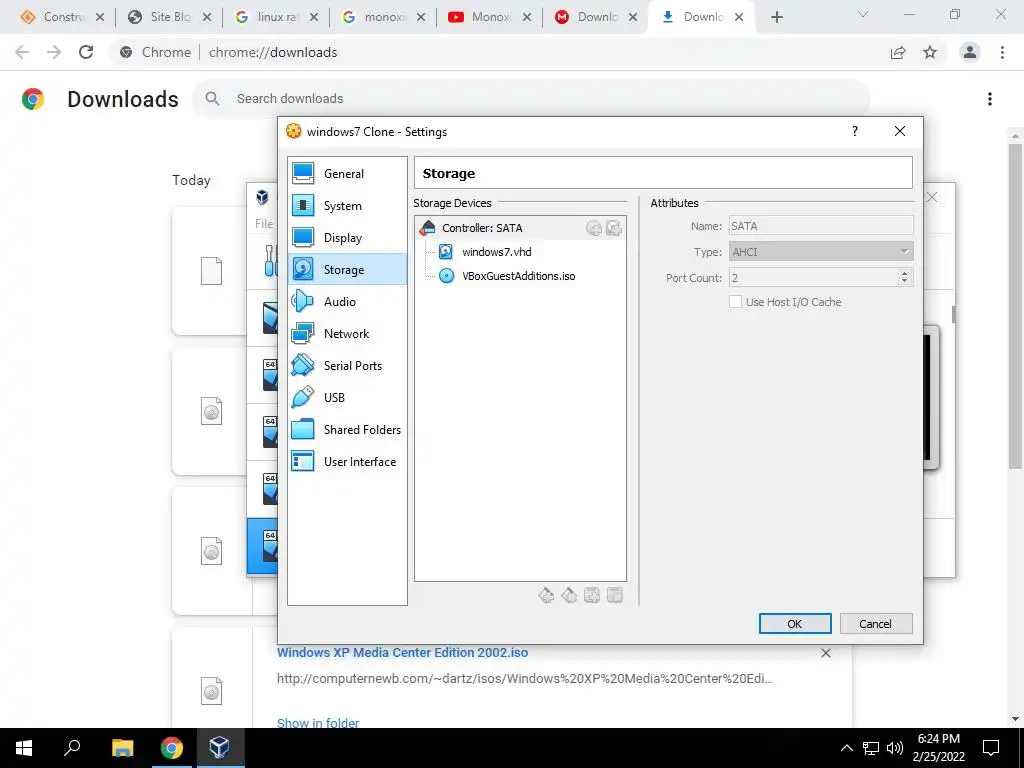Open Windows taskbar search
Screen dimensions: 1024x768
pyautogui.click(x=72, y=748)
